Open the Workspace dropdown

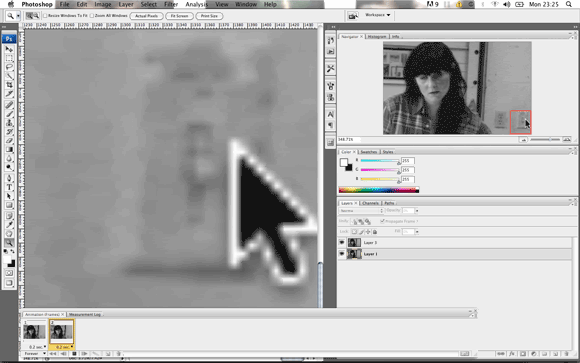click(378, 15)
